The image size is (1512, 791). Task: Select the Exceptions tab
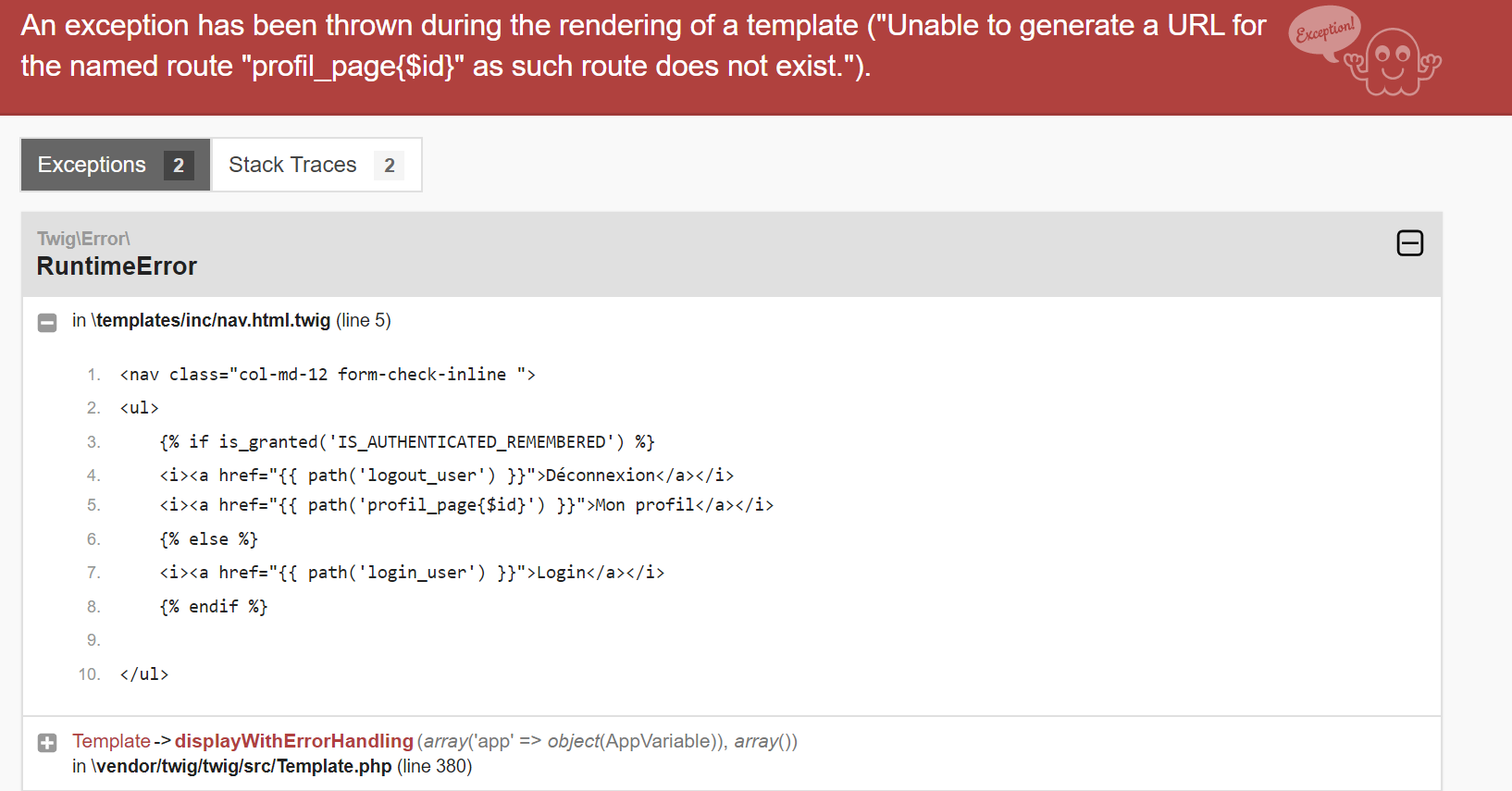coord(116,165)
